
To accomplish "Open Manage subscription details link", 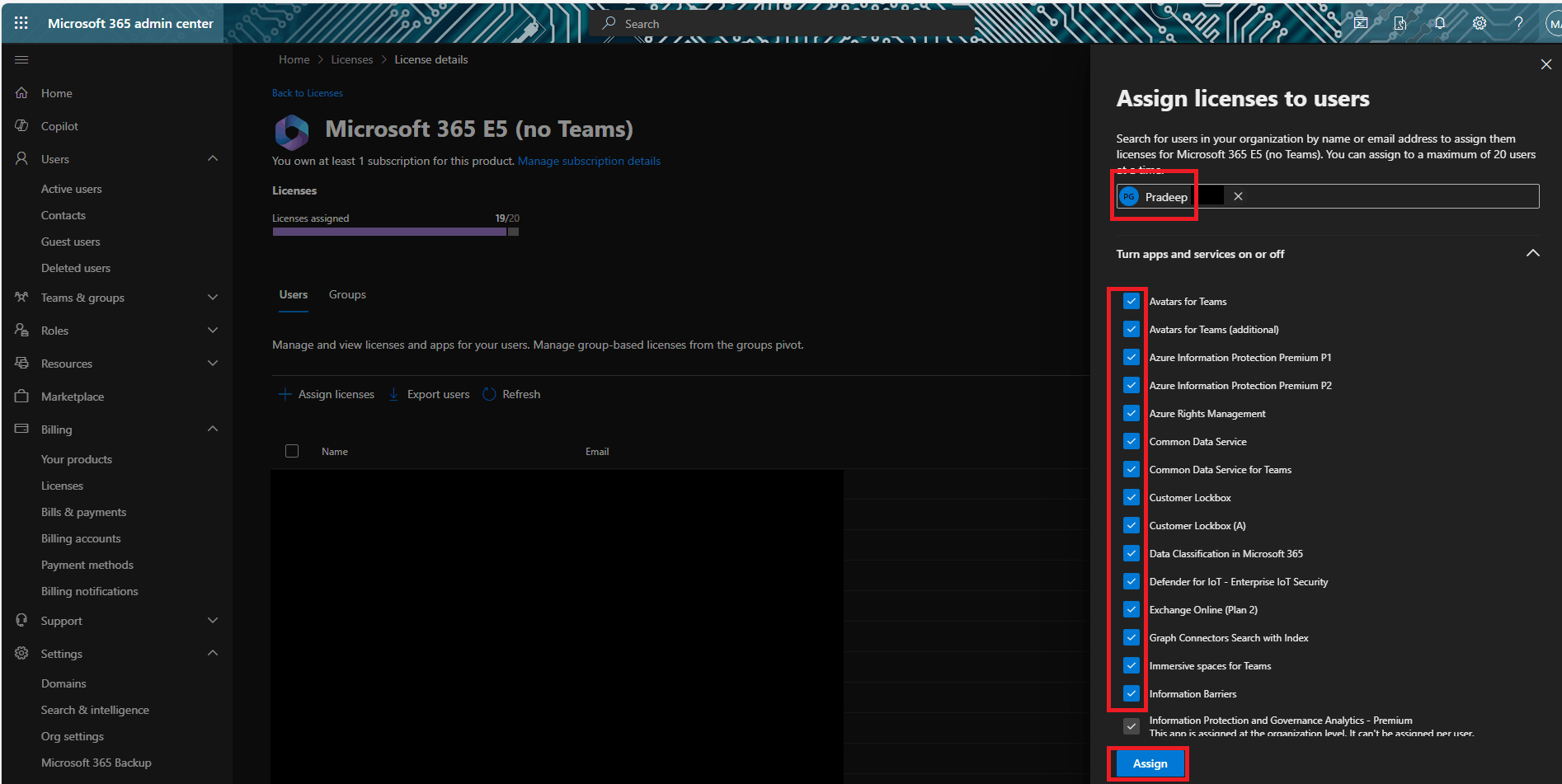I will 589,161.
